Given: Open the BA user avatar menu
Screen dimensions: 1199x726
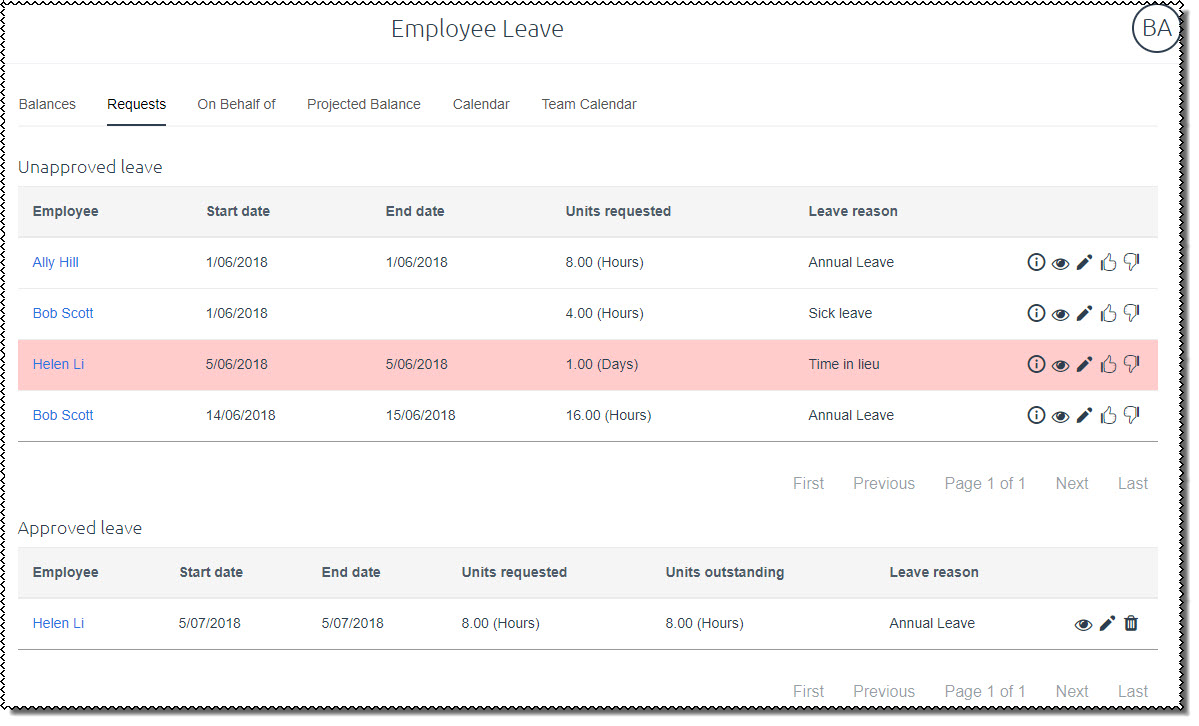Looking at the screenshot, I should tap(1156, 29).
